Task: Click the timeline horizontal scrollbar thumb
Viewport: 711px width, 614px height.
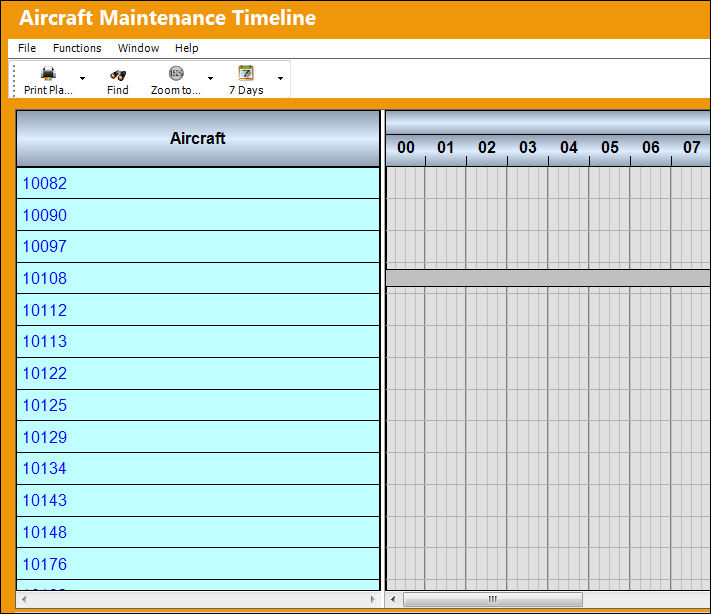Action: pos(492,599)
